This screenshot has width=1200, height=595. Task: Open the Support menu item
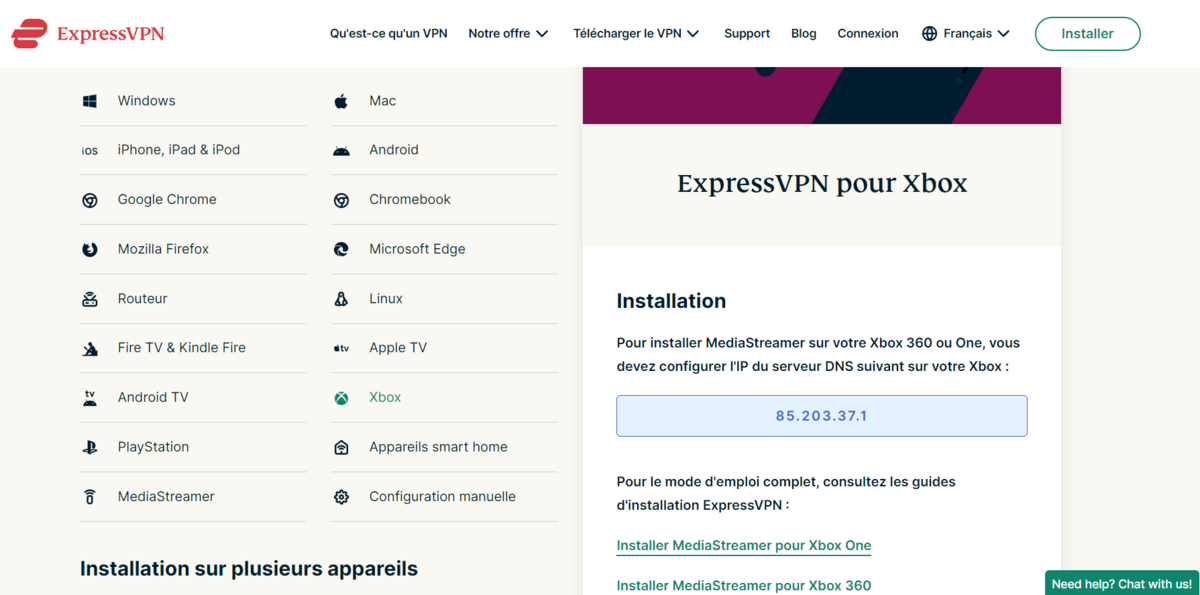747,34
